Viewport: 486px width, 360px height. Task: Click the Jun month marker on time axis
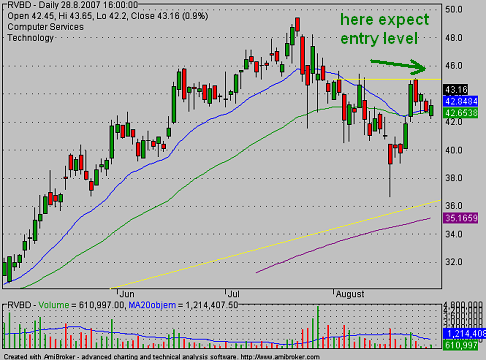[x=127, y=294]
